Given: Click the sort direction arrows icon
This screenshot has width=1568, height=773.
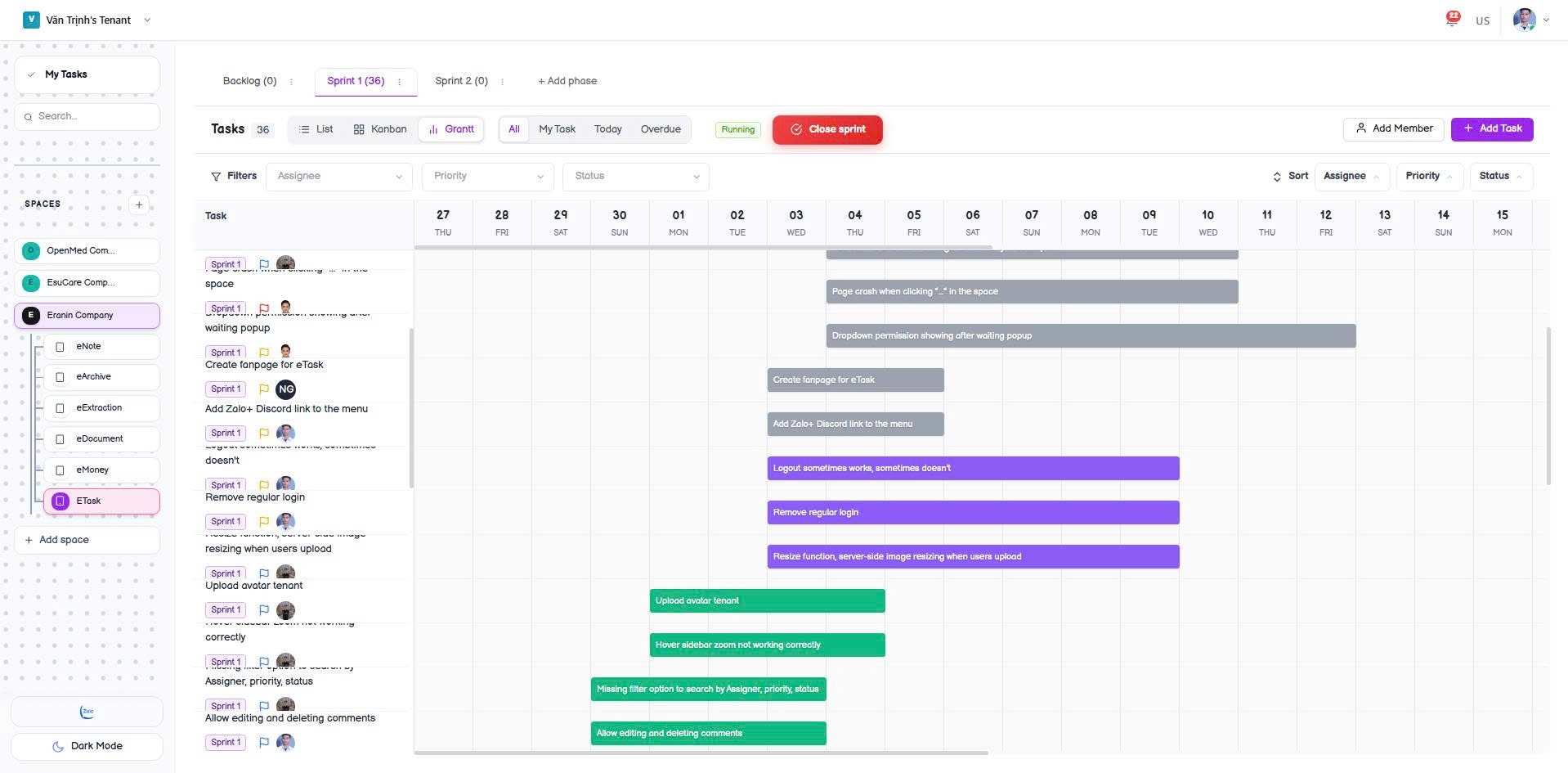Looking at the screenshot, I should pos(1277,176).
